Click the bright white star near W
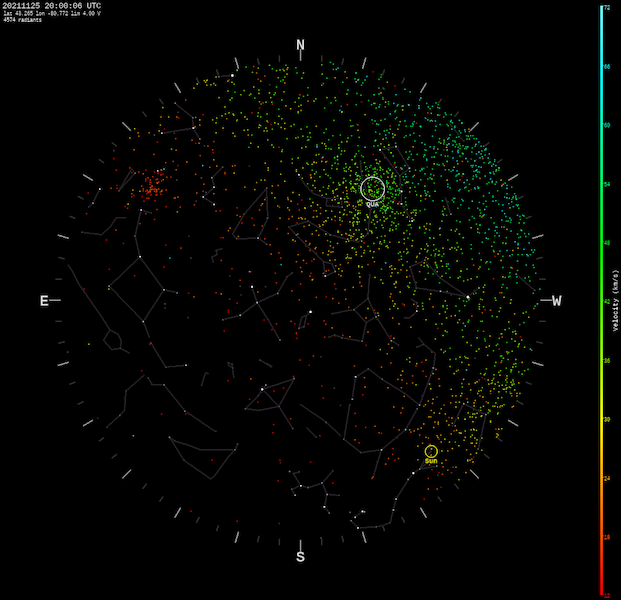Image resolution: width=621 pixels, height=600 pixels. [x=468, y=297]
